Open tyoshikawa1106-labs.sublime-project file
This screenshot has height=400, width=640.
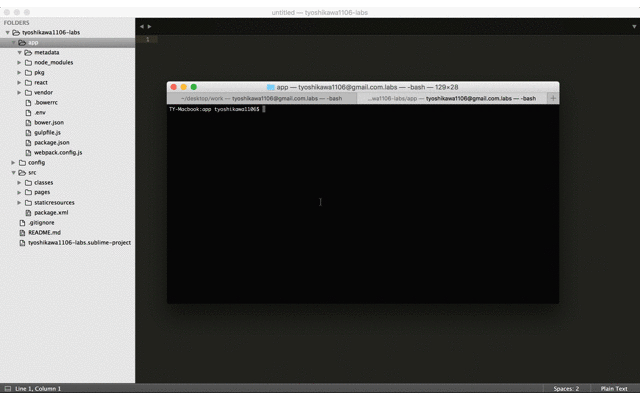coord(80,242)
